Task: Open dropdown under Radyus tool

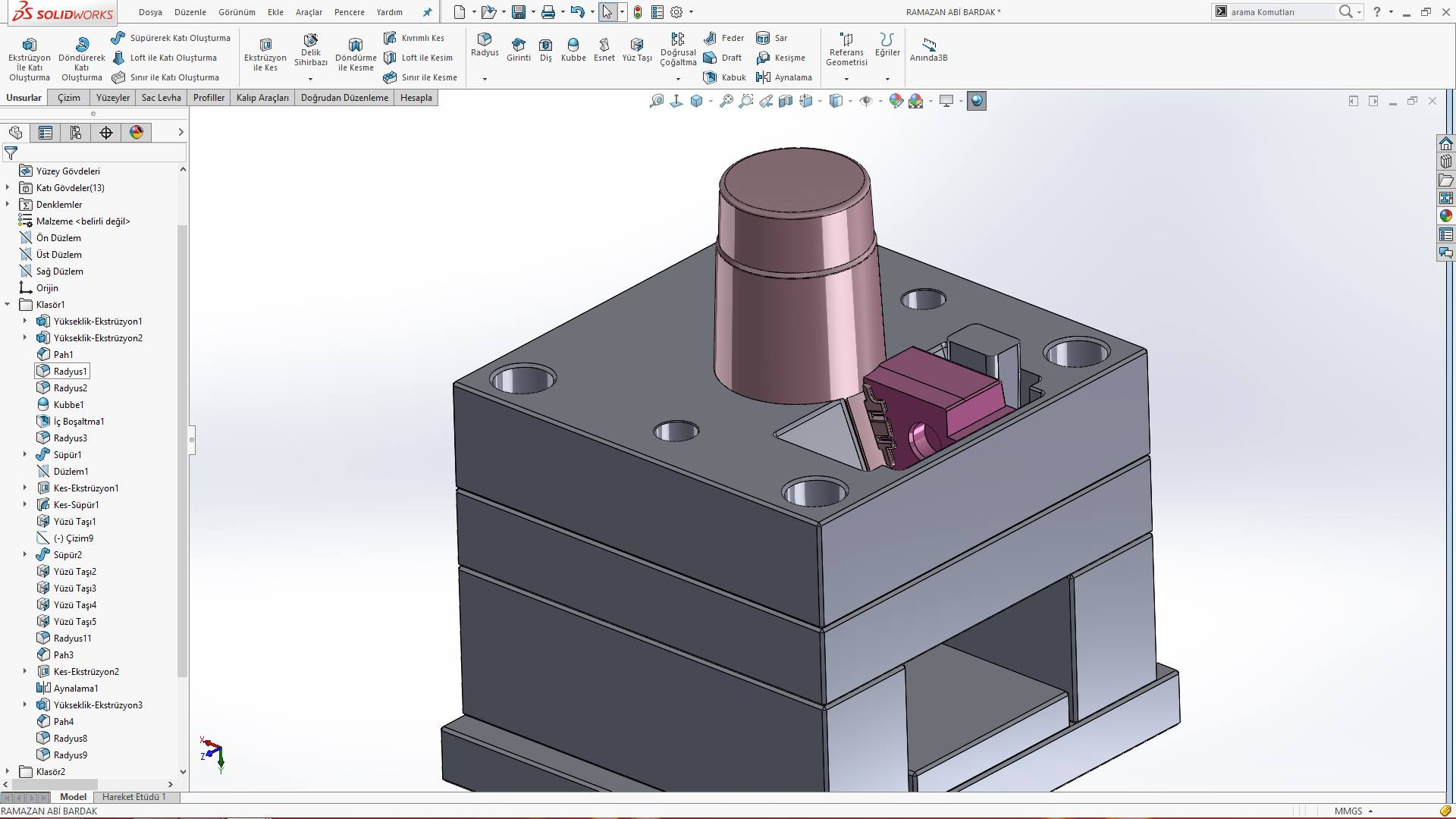Action: 485,79
